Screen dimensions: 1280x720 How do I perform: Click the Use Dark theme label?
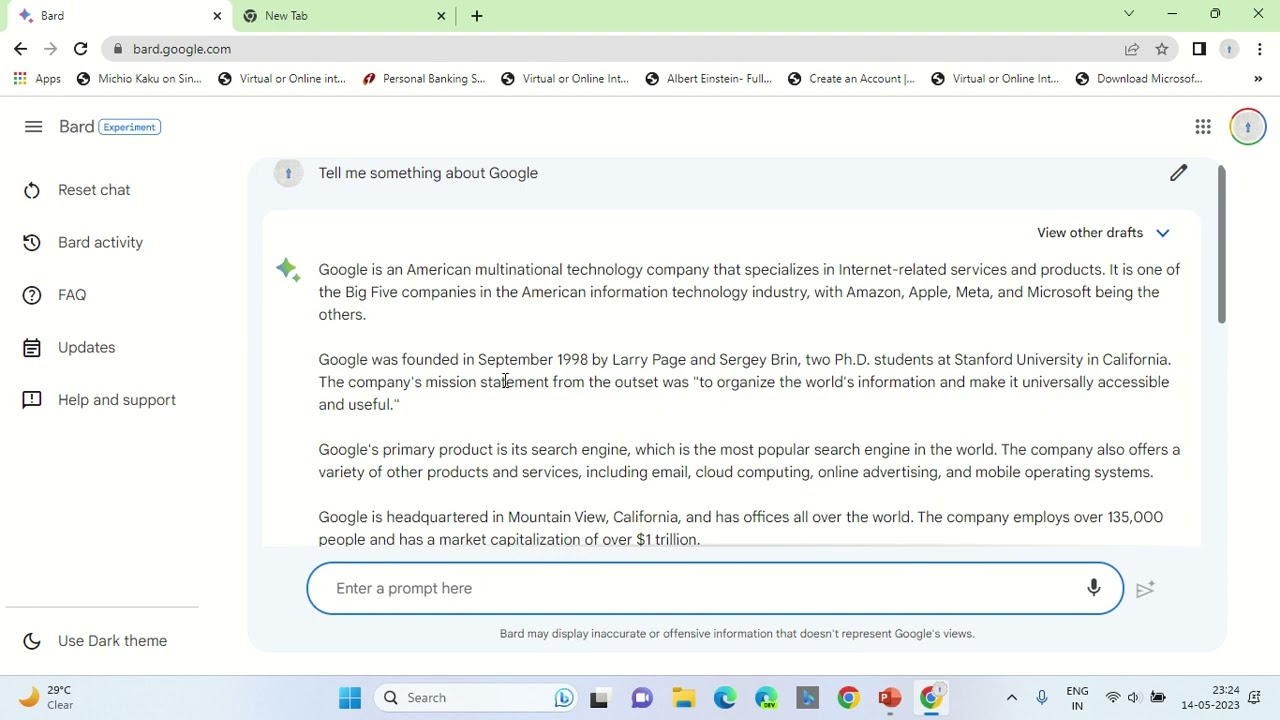(112, 641)
